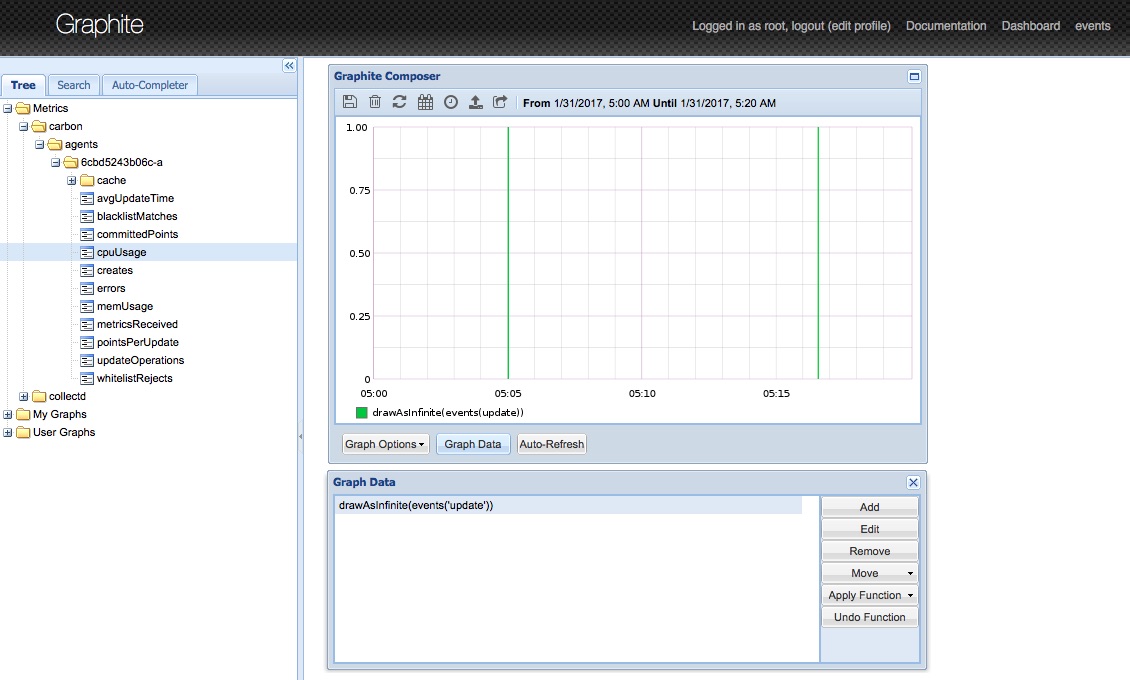The image size is (1130, 680).
Task: Click the cache folder icon
Action: pos(87,180)
